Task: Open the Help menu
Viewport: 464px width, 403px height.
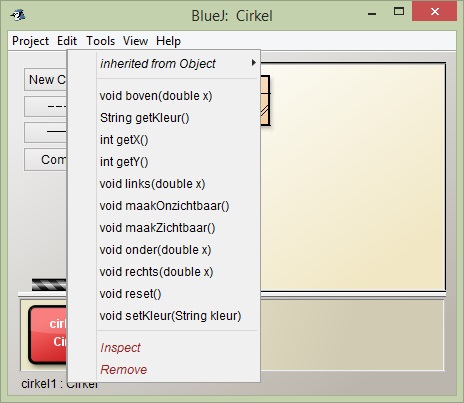Action: point(168,41)
